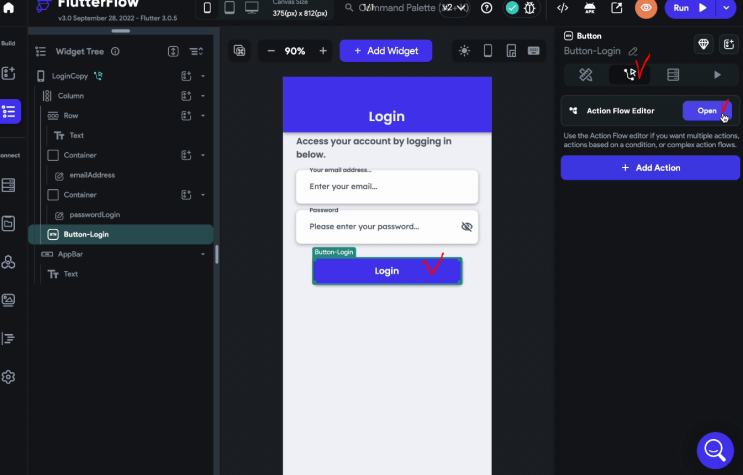
Task: Select the LoginCopy page in the tree
Action: 70,76
